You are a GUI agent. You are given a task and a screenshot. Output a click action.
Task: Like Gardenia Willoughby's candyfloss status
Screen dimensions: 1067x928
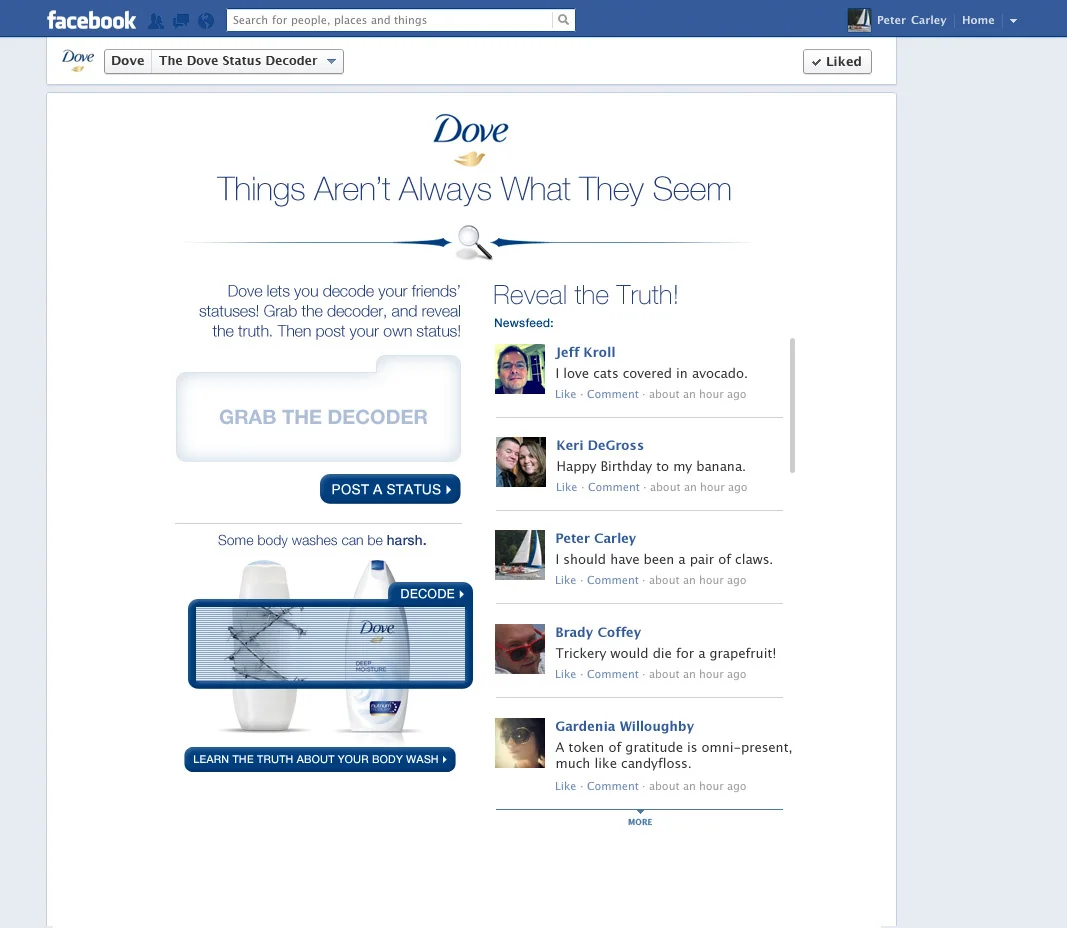[565, 786]
